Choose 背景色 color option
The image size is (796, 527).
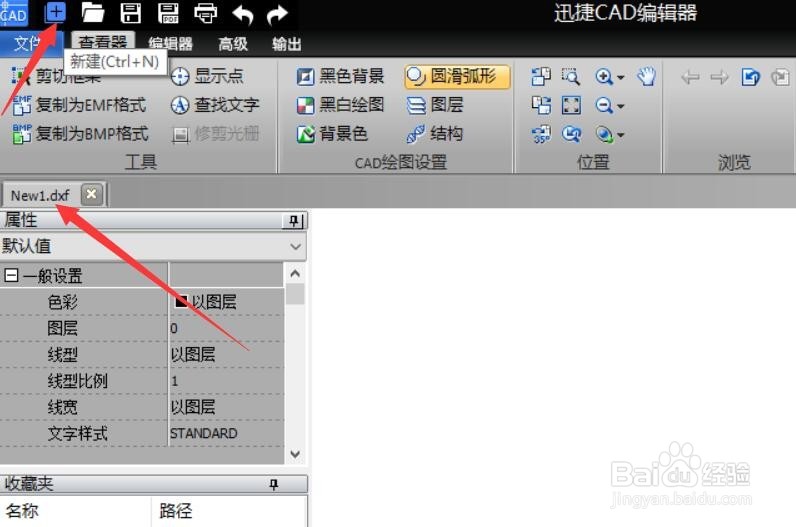click(332, 134)
